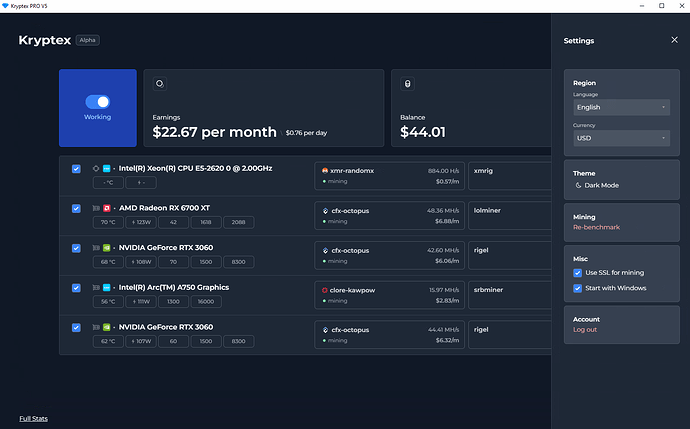
Task: Click the GPU card icon beside AMD Radeon
Action: coord(96,208)
